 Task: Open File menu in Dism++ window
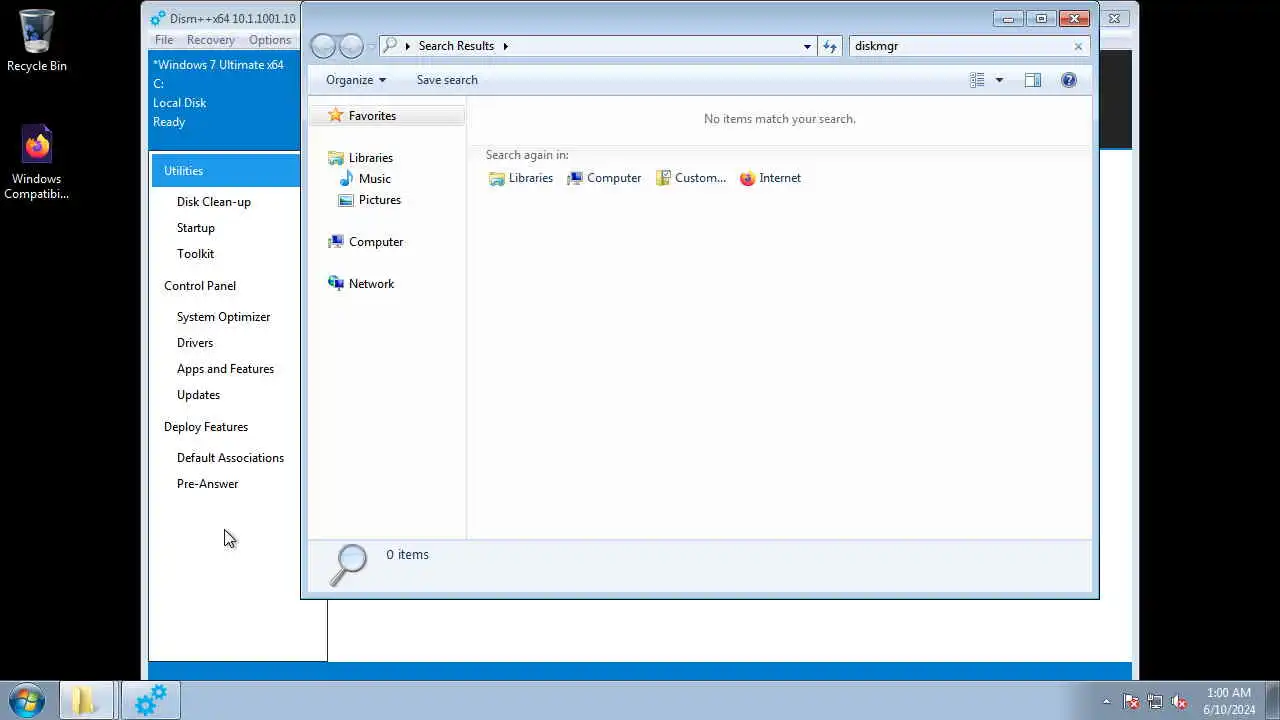pos(164,40)
